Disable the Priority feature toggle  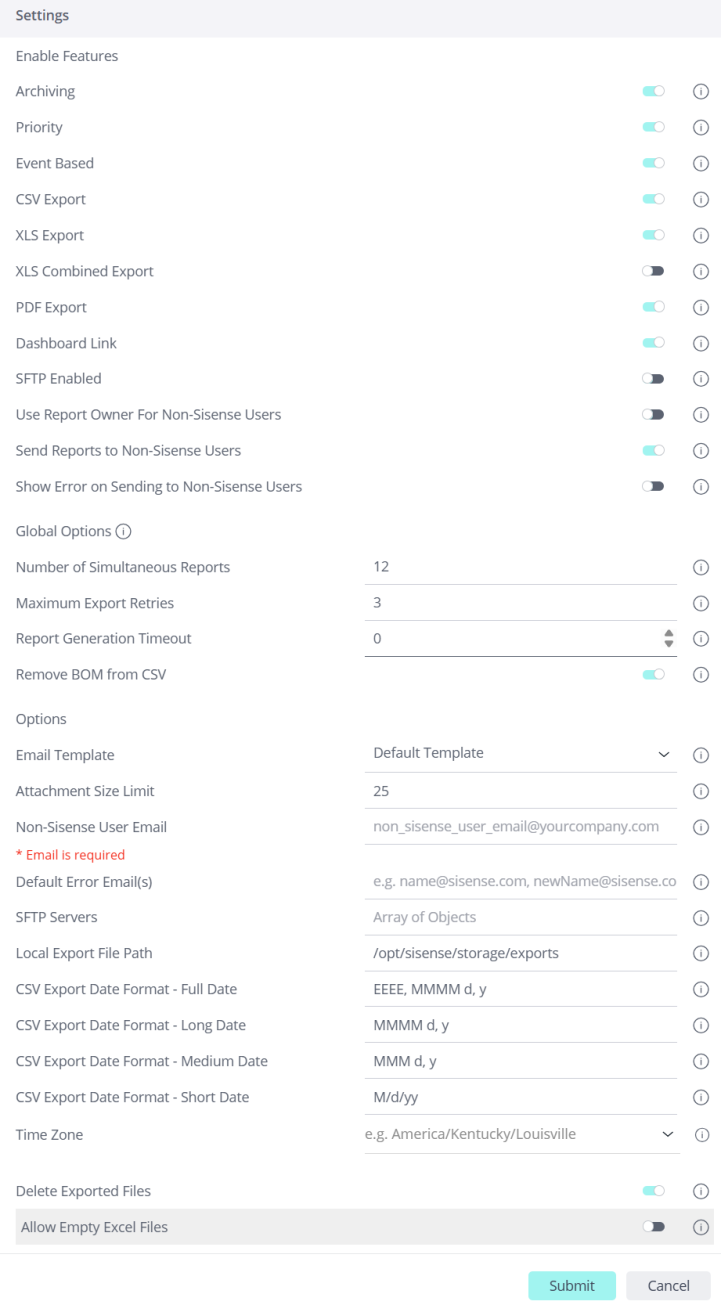653,127
